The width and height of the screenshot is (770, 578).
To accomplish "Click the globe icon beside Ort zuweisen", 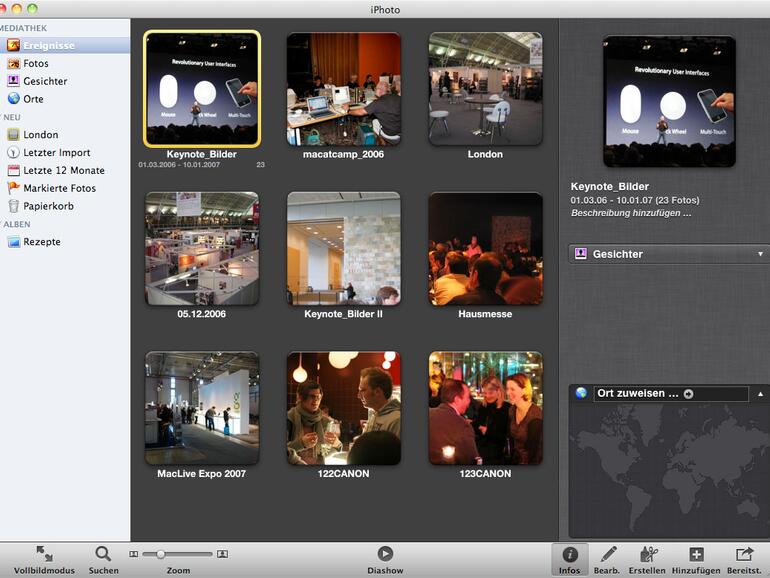I will pos(581,393).
